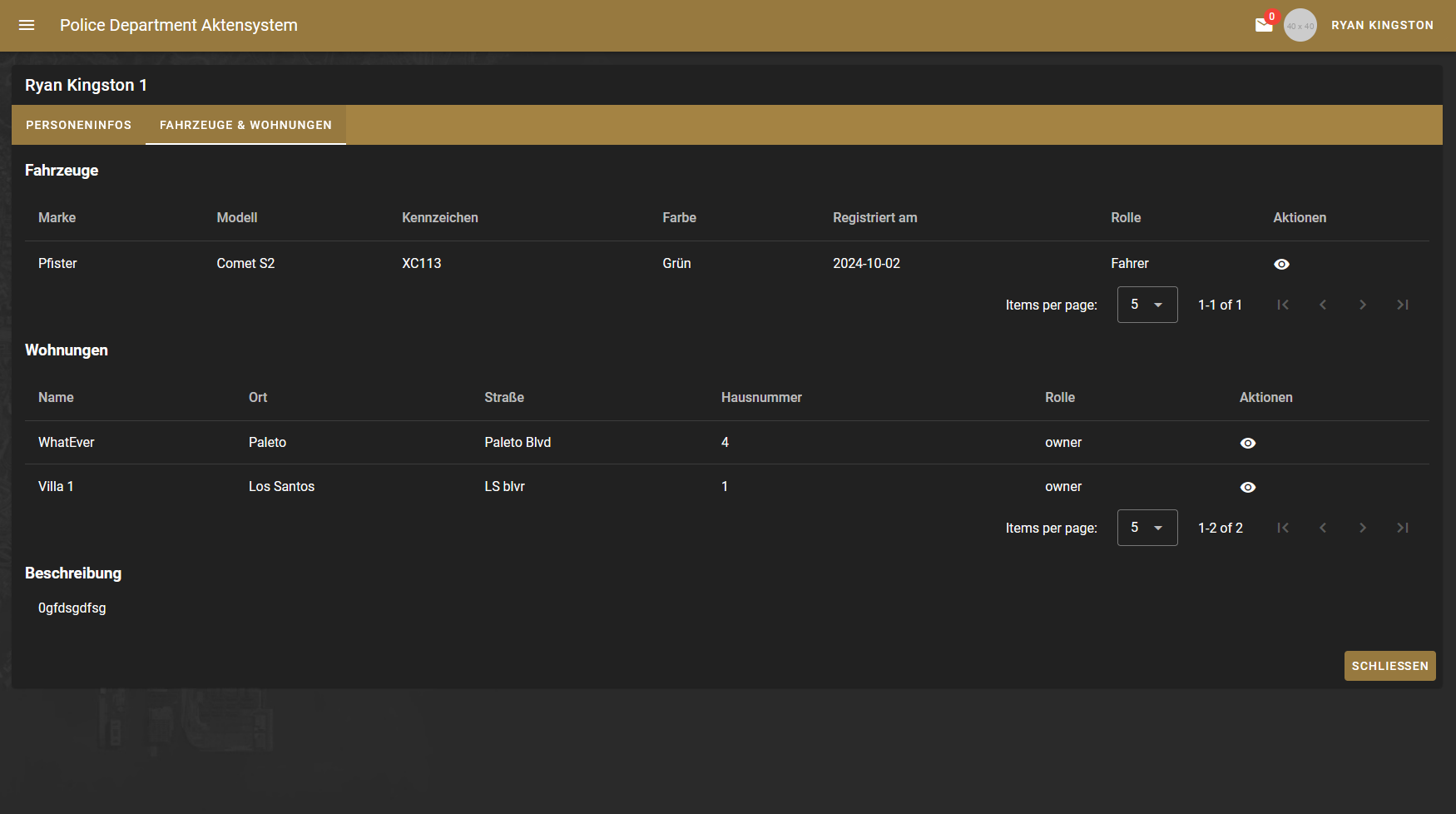Select the Villa 1 apartment name
The width and height of the screenshot is (1456, 814).
56,486
